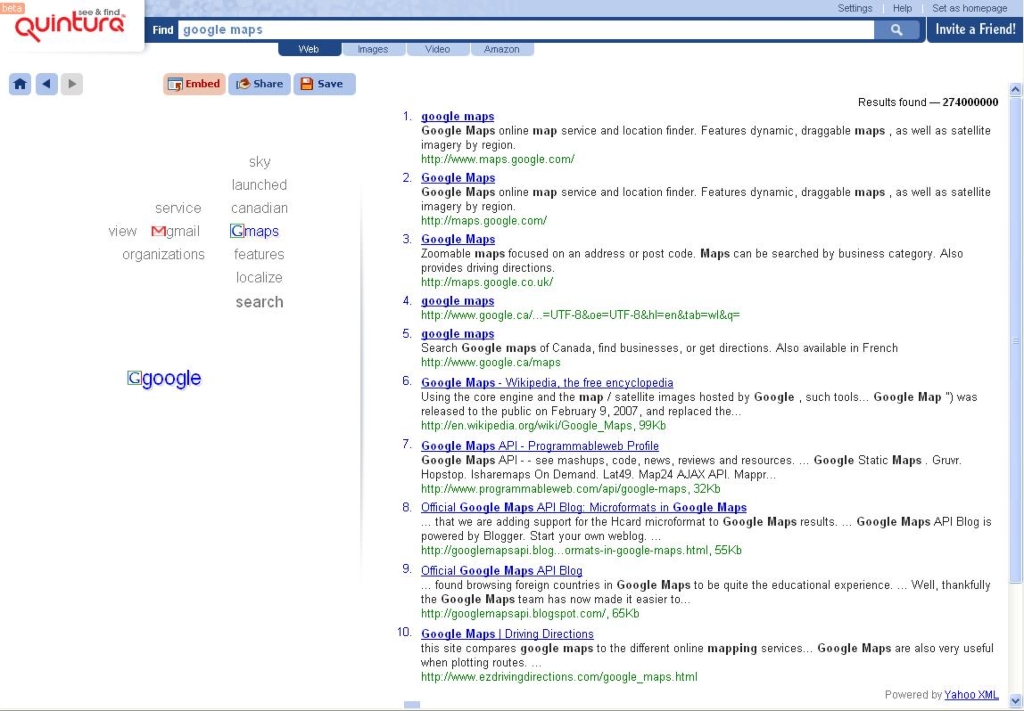Screen dimensions: 1024x711
Task: Click the 'Results found — 274000000' count
Action: click(x=928, y=102)
